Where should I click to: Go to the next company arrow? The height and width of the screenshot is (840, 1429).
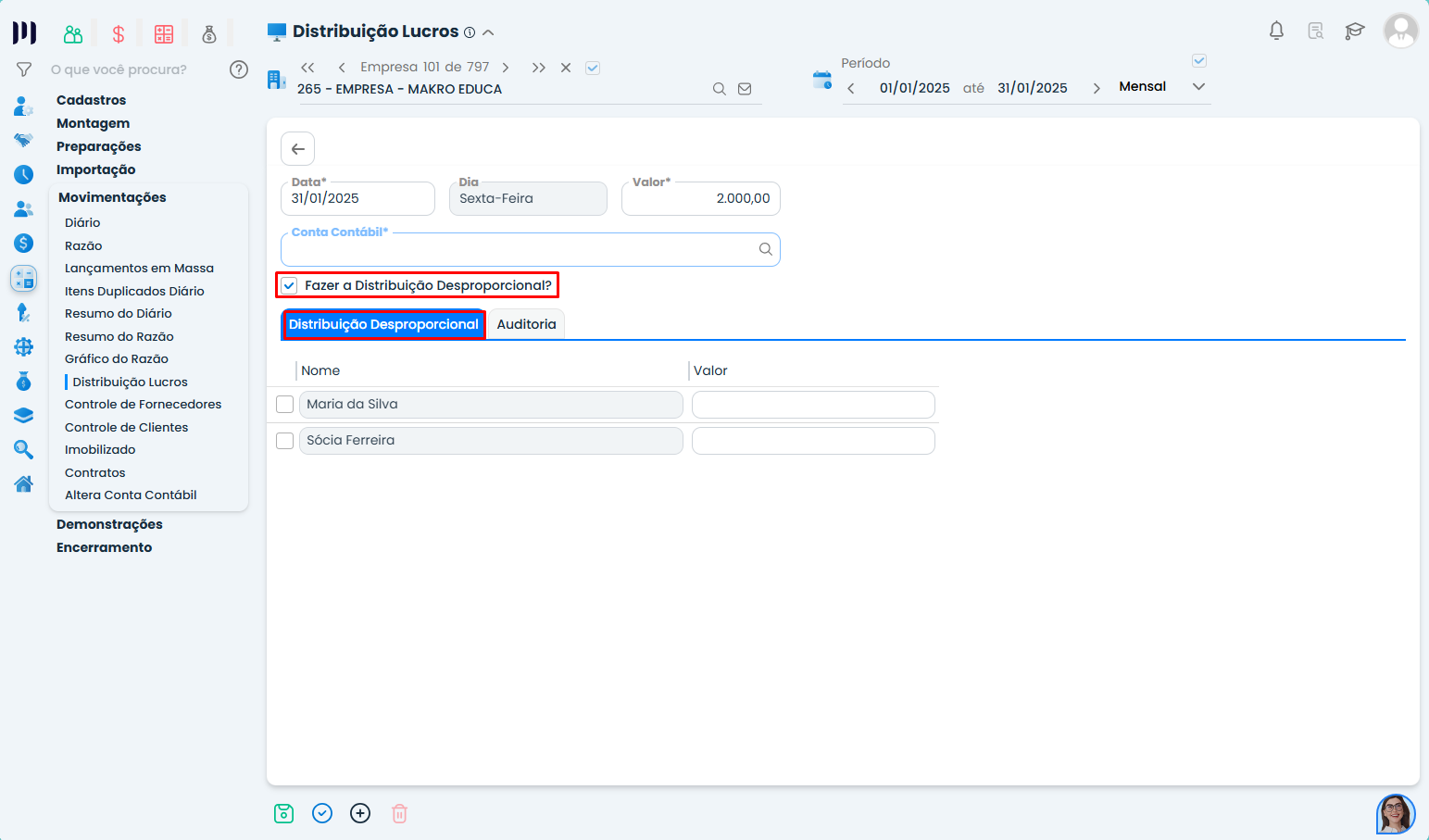coord(506,68)
